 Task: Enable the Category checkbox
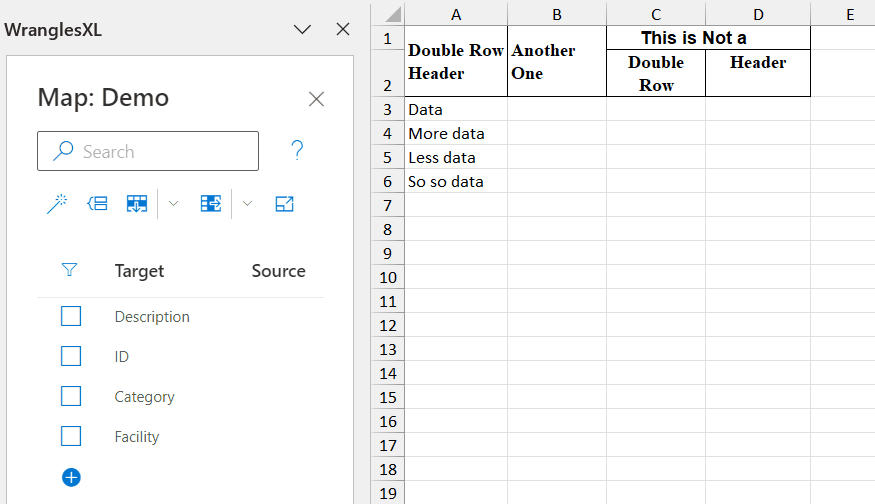pos(71,396)
